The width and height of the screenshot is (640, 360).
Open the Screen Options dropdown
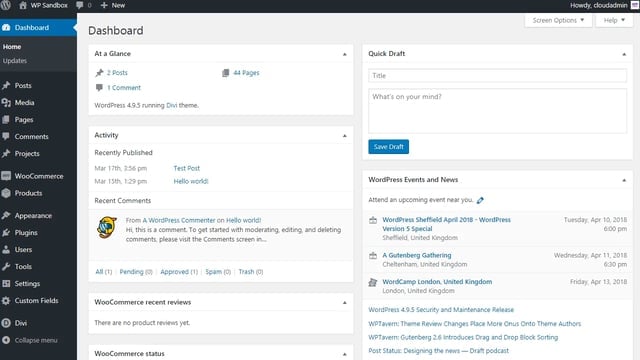point(558,20)
